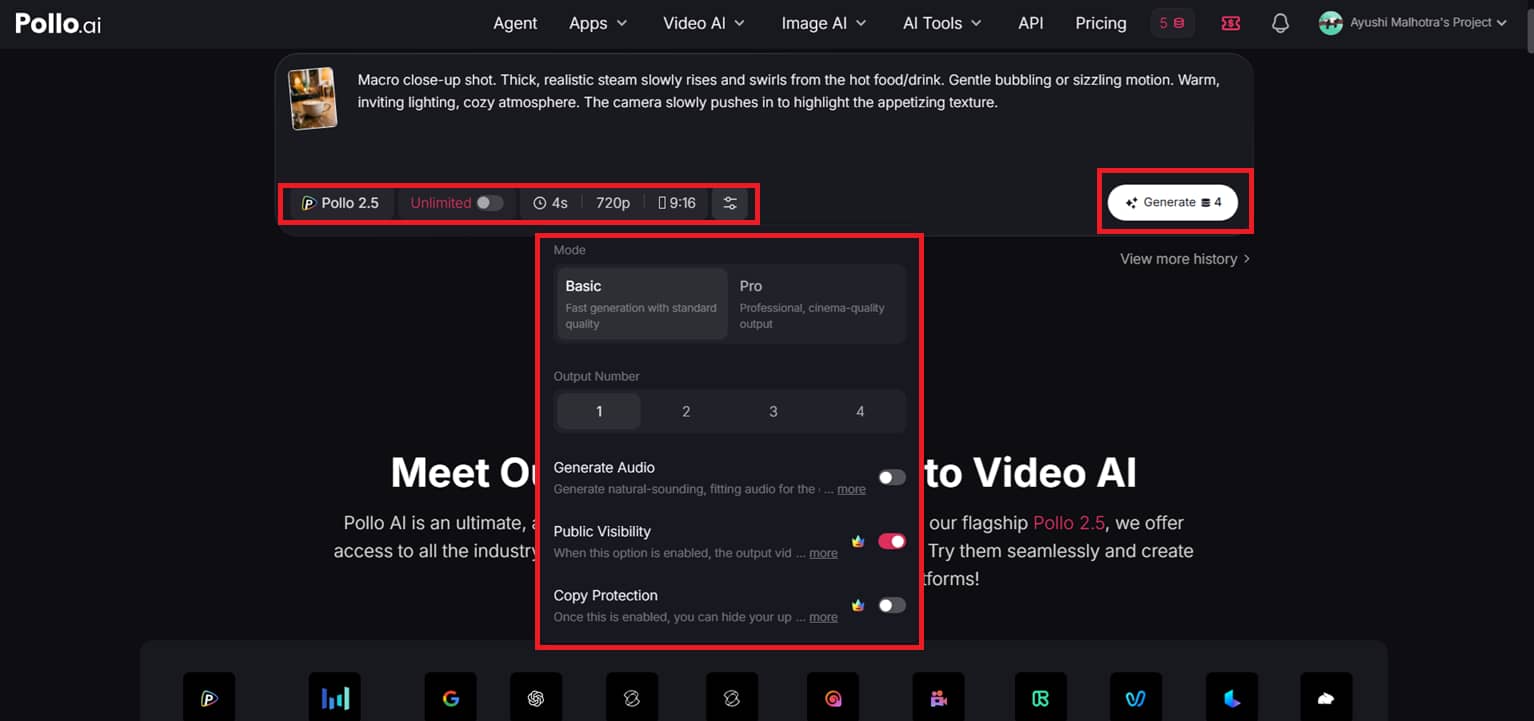Screen dimensions: 1534x721
Task: Expand the Apps menu
Action: pyautogui.click(x=598, y=23)
